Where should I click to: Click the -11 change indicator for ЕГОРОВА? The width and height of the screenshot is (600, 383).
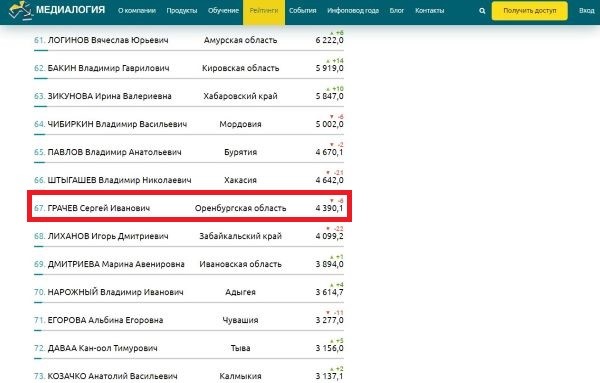point(335,313)
